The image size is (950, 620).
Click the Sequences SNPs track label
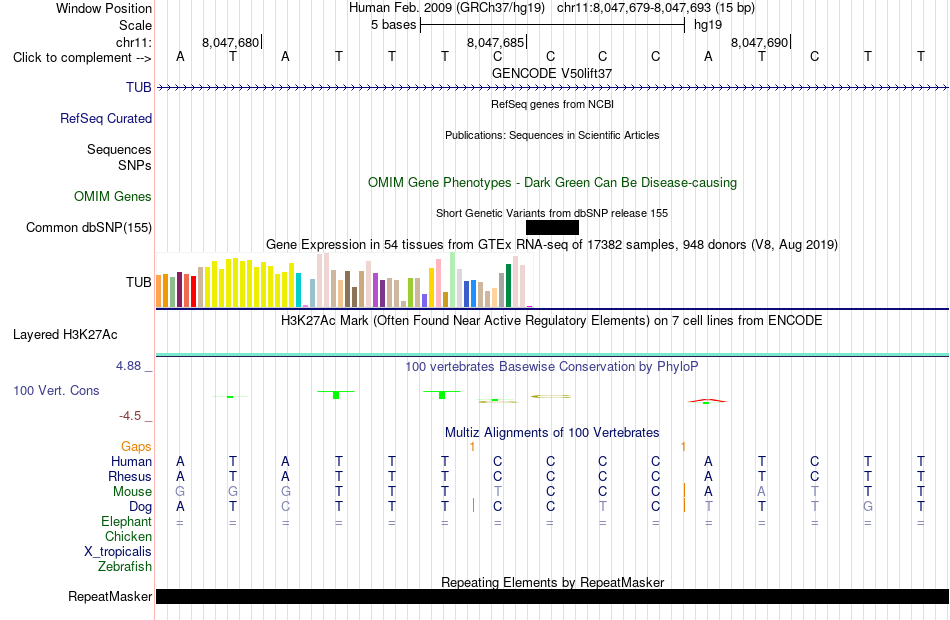tap(119, 157)
